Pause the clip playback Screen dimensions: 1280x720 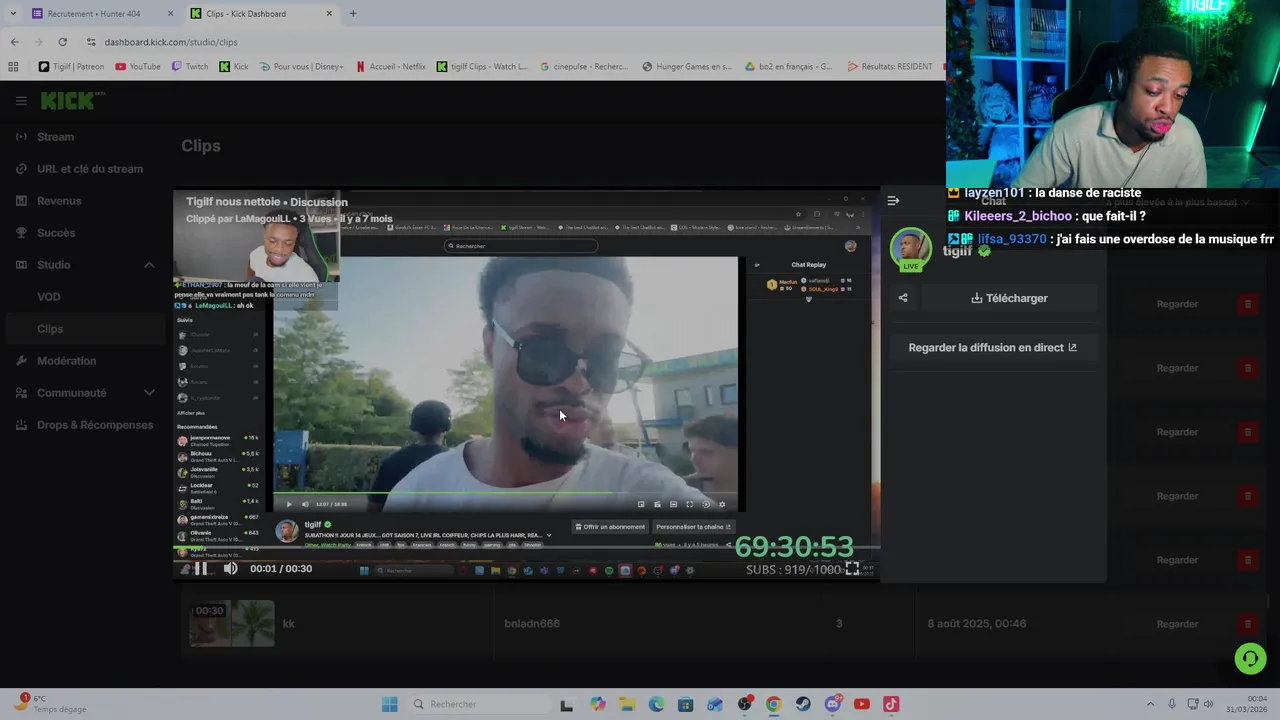200,568
